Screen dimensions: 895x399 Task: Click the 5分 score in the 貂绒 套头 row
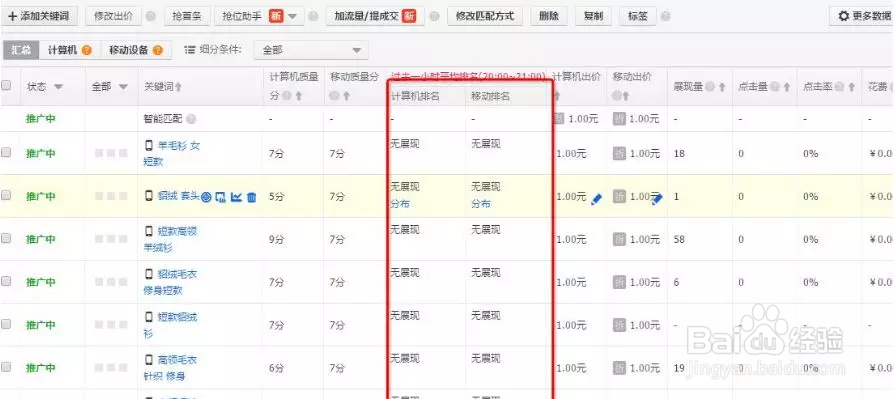(x=276, y=196)
